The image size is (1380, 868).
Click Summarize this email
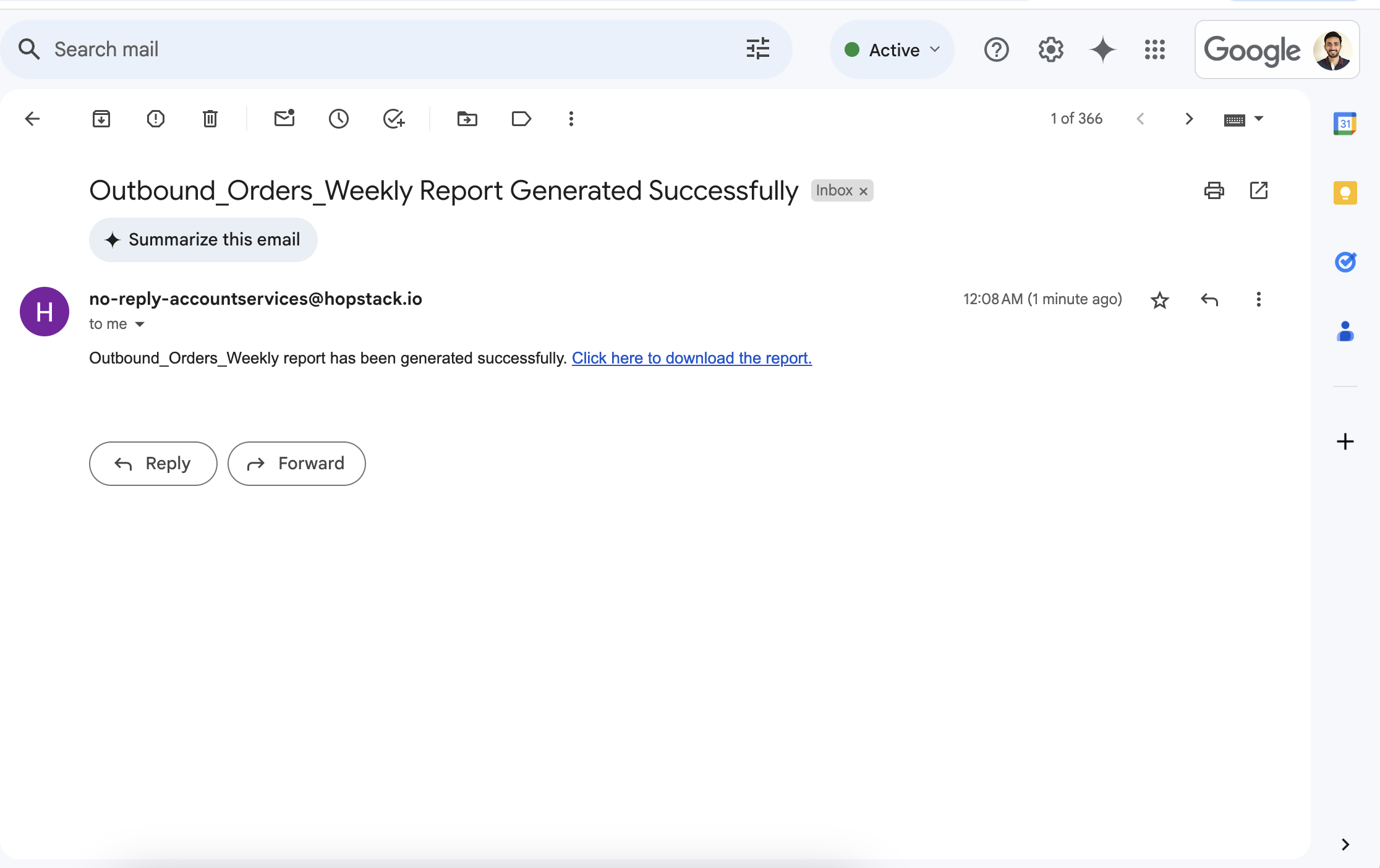pos(203,240)
